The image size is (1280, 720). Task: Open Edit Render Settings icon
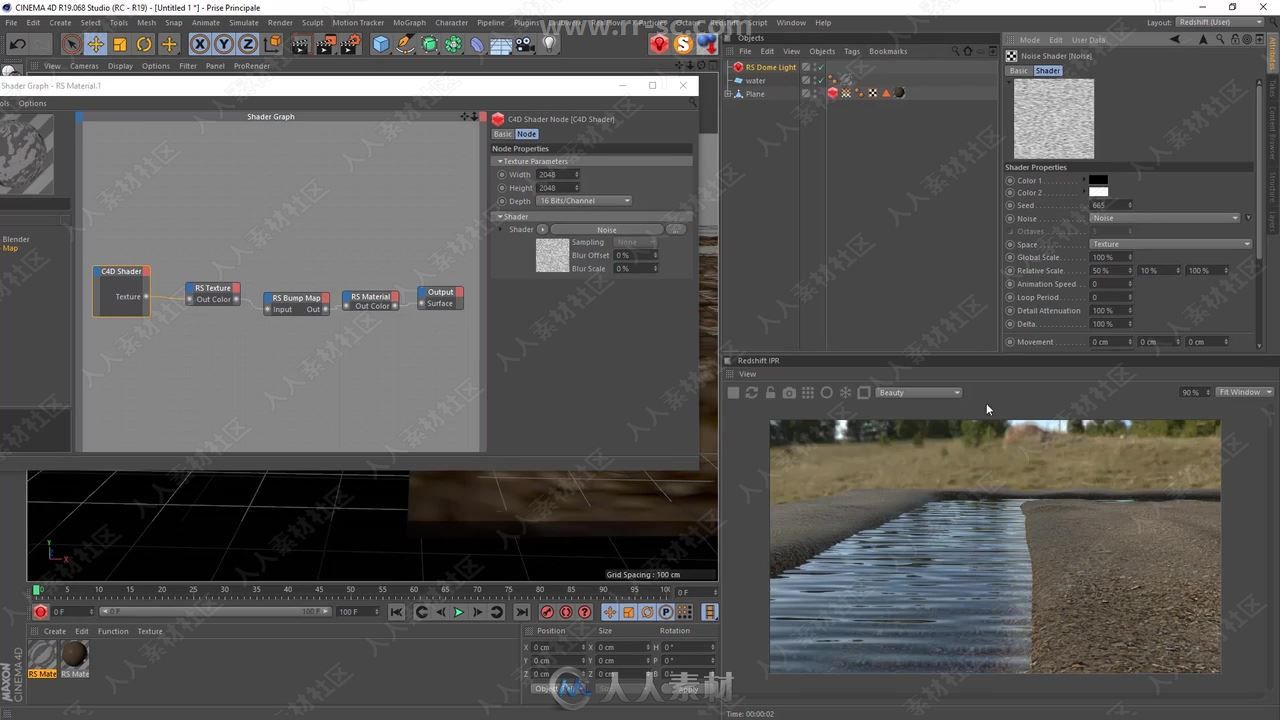pyautogui.click(x=350, y=44)
